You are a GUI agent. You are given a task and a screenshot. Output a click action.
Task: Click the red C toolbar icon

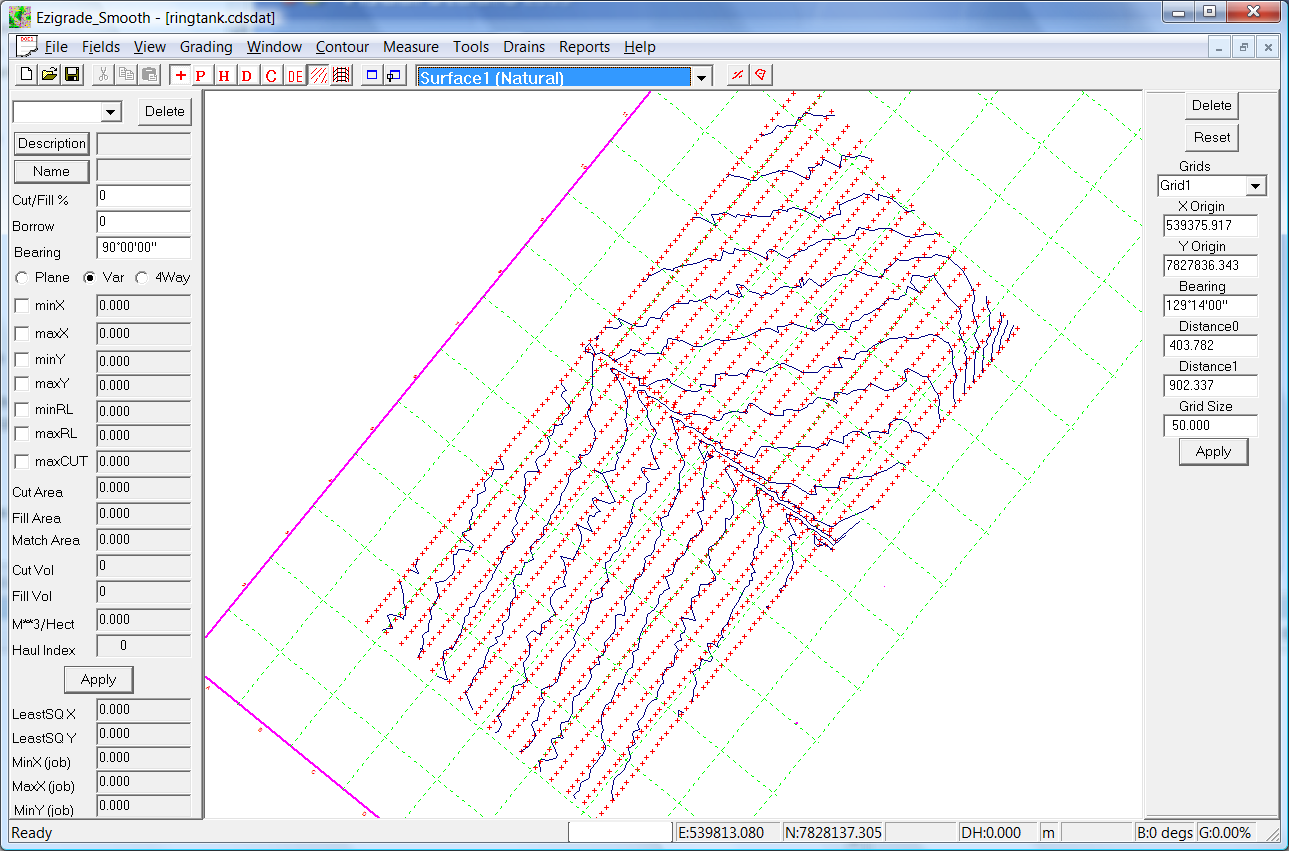point(271,76)
